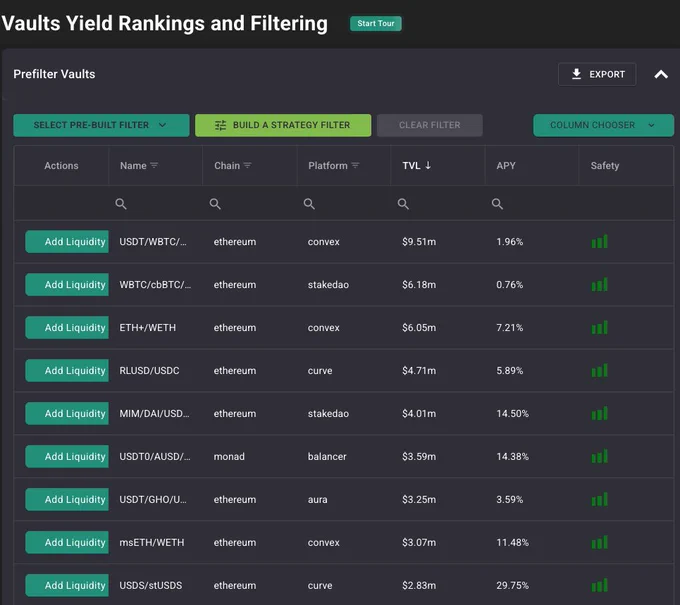Viewport: 680px width, 605px height.
Task: Add Liquidity to USDS/stUSDS vault
Action: [x=67, y=585]
